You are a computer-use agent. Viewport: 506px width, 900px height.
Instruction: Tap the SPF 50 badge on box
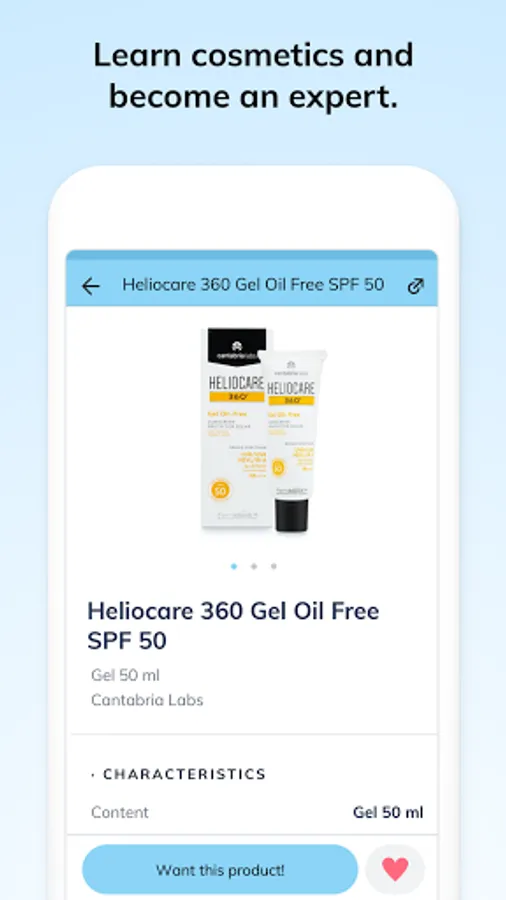pyautogui.click(x=220, y=489)
